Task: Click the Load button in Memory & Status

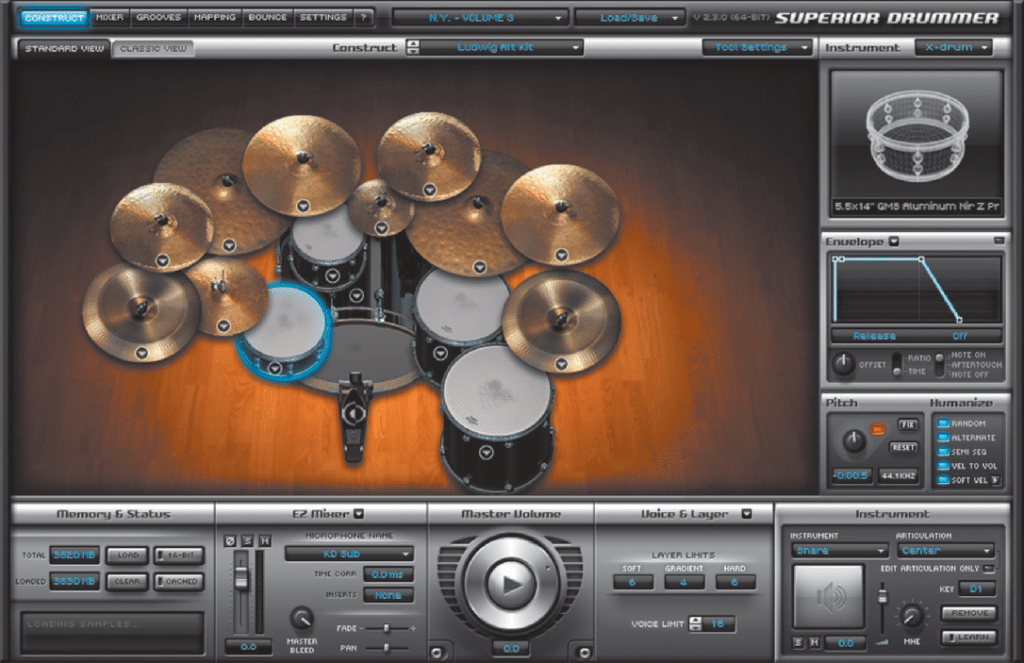Action: [127, 555]
